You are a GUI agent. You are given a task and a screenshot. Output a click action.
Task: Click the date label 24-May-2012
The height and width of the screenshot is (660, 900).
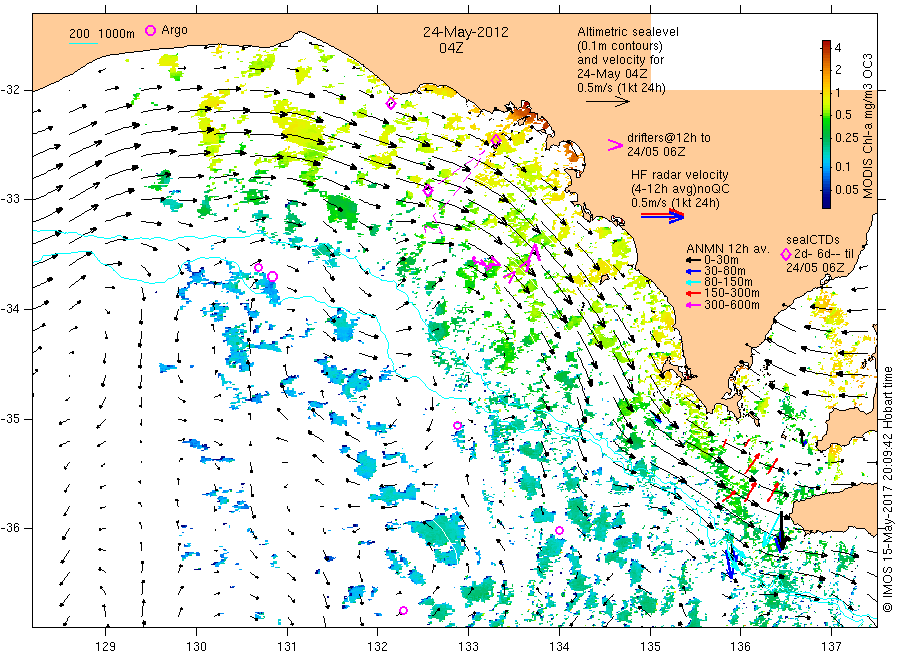tap(465, 32)
